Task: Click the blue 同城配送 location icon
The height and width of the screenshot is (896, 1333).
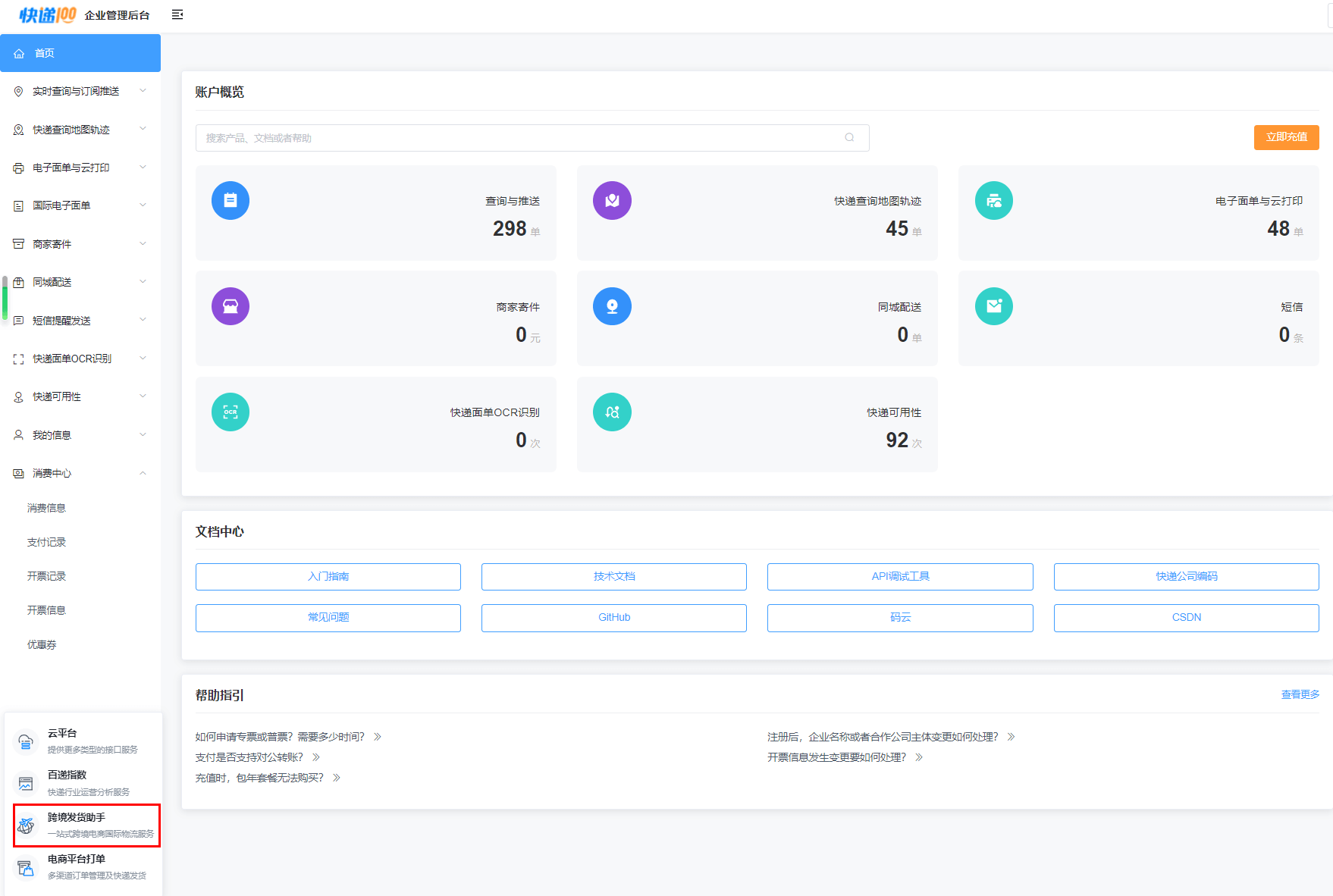Action: tap(612, 306)
